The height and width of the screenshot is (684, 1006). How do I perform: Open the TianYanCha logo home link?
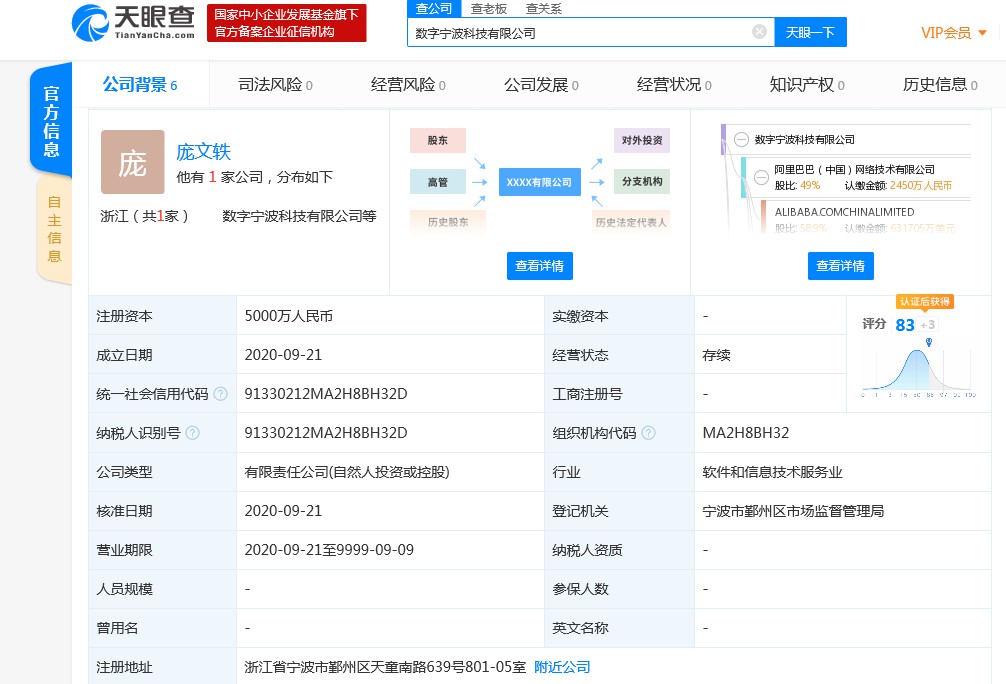(133, 23)
